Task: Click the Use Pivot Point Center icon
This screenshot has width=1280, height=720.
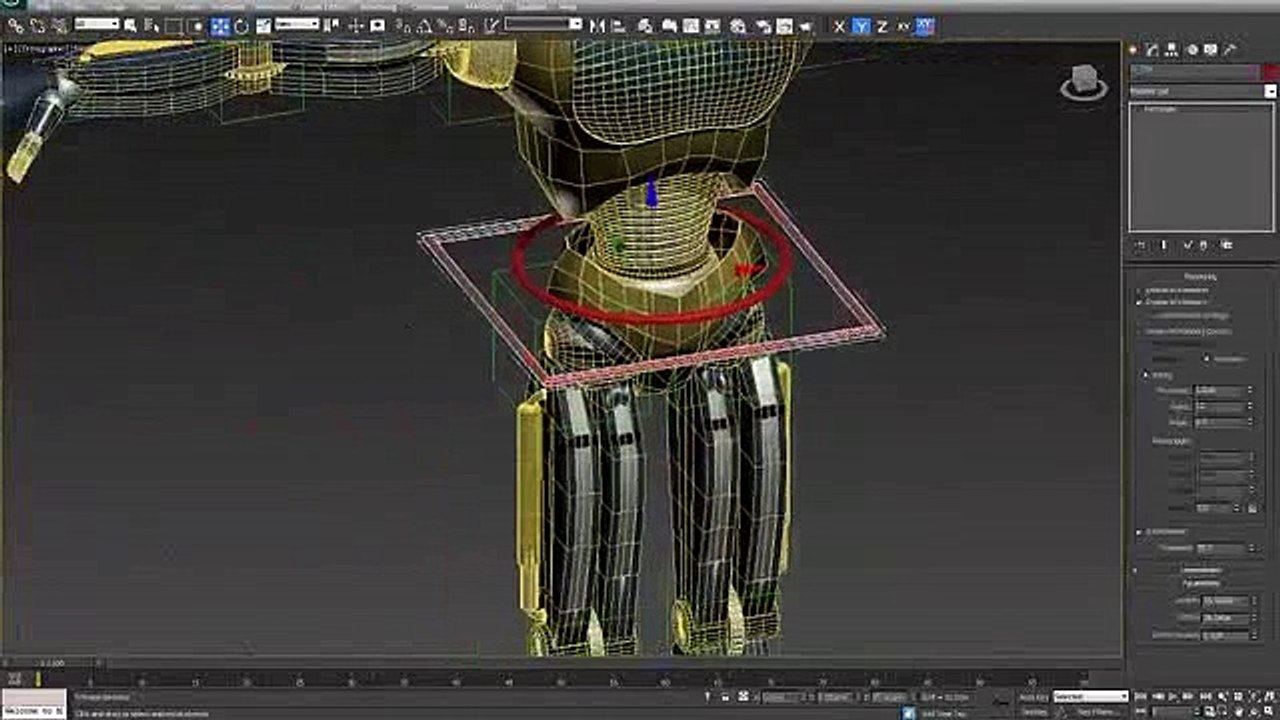Action: pyautogui.click(x=333, y=26)
